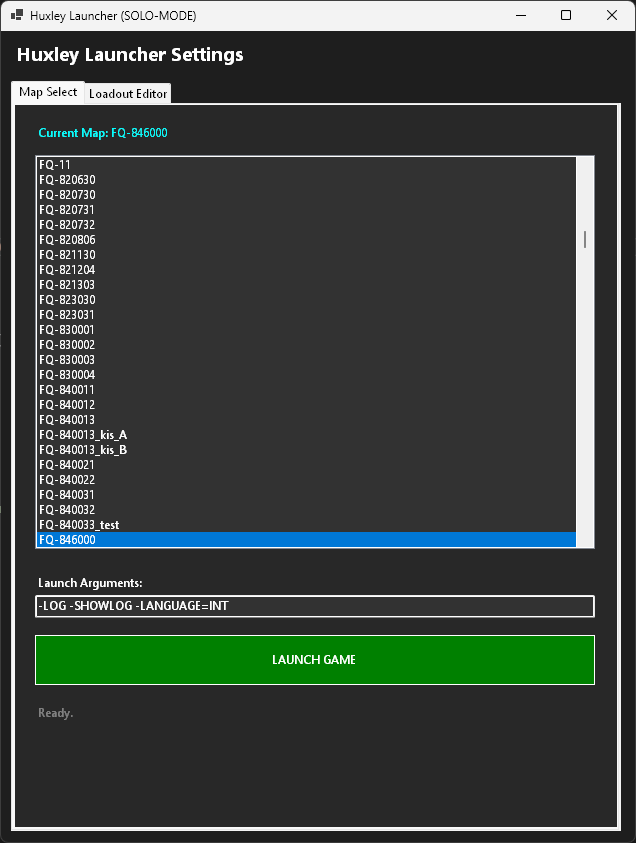Select map FQ-840013_kis_A
The image size is (636, 843).
click(306, 435)
